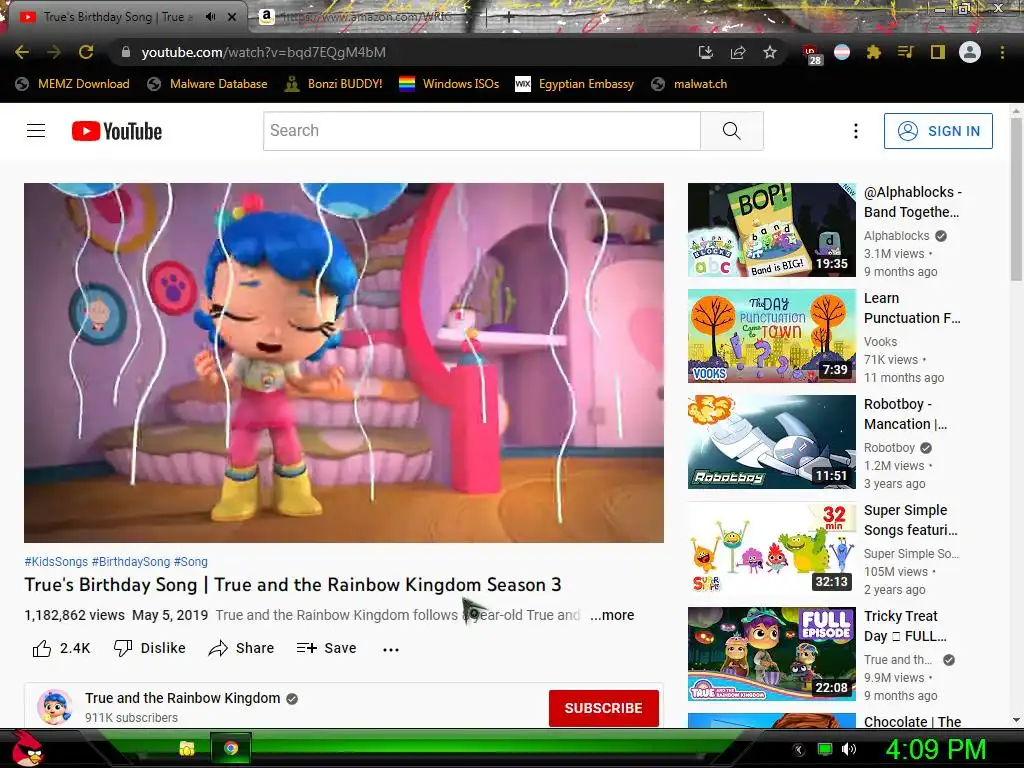Click the URL address bar
This screenshot has height=768, width=1024.
pos(405,52)
